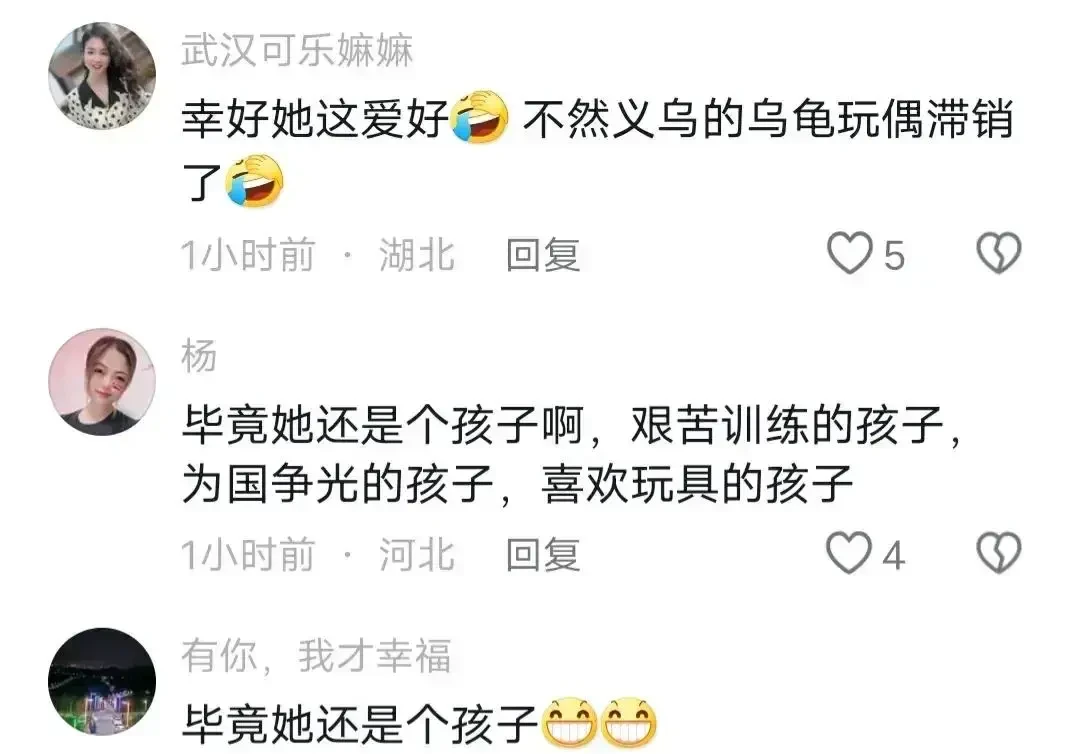
Task: Open 杨's profile avatar
Action: [102, 381]
